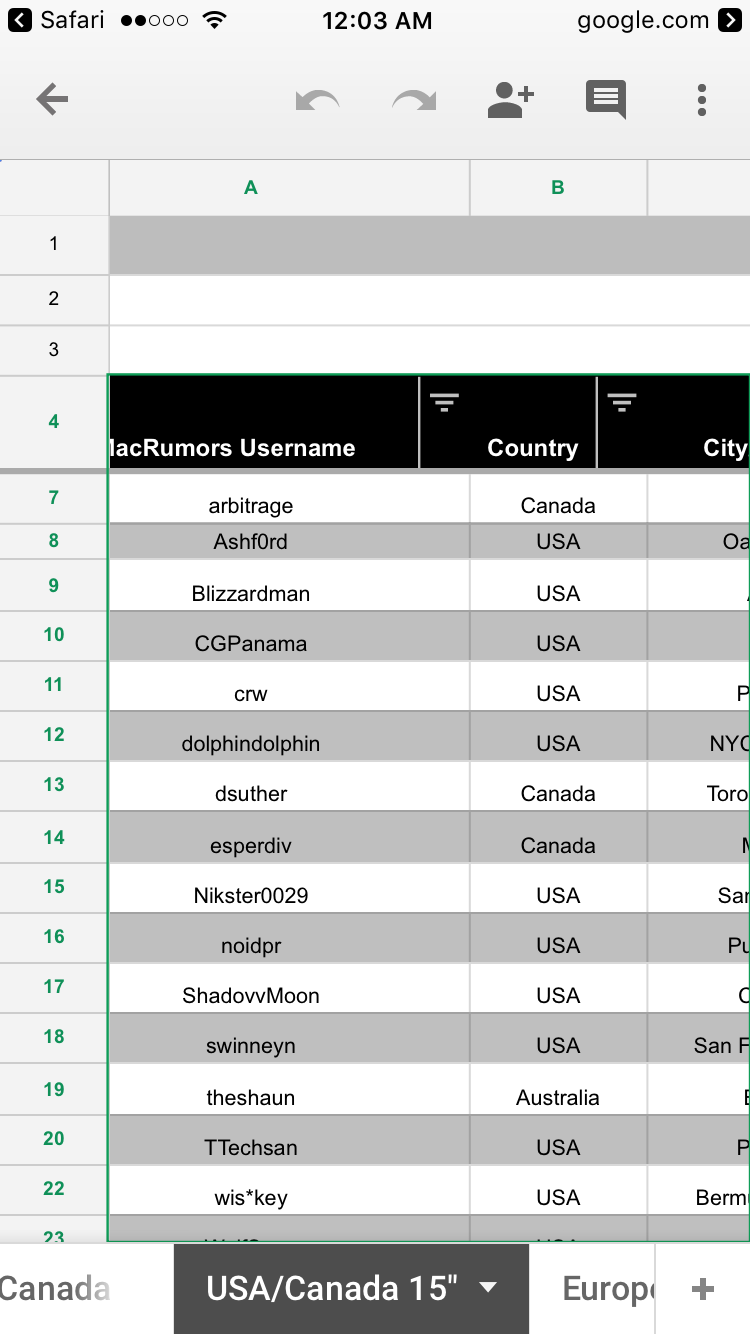The width and height of the screenshot is (750, 1334).
Task: Add a new sheet with plus icon
Action: tap(703, 1289)
